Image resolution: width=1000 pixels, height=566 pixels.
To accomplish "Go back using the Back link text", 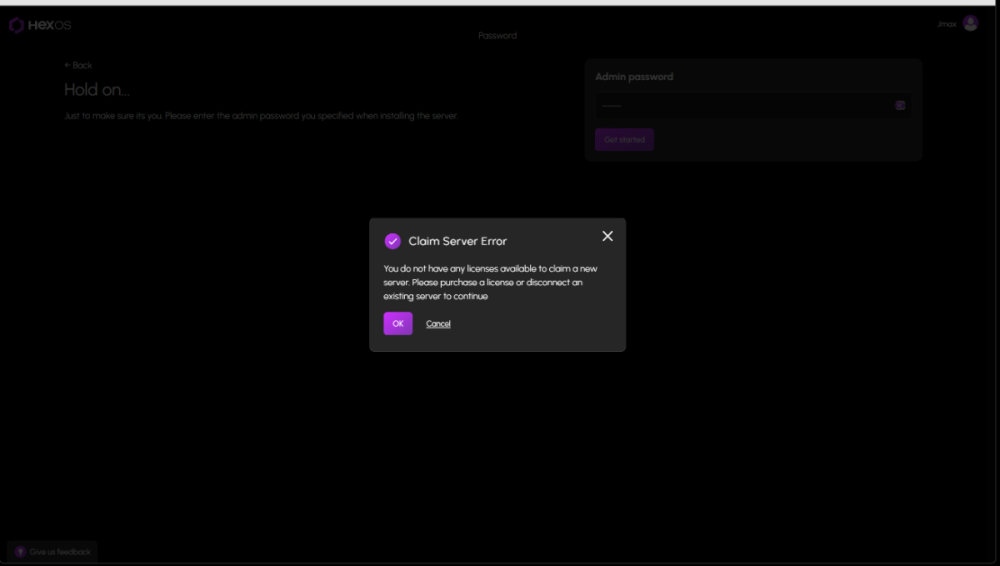I will tap(82, 65).
